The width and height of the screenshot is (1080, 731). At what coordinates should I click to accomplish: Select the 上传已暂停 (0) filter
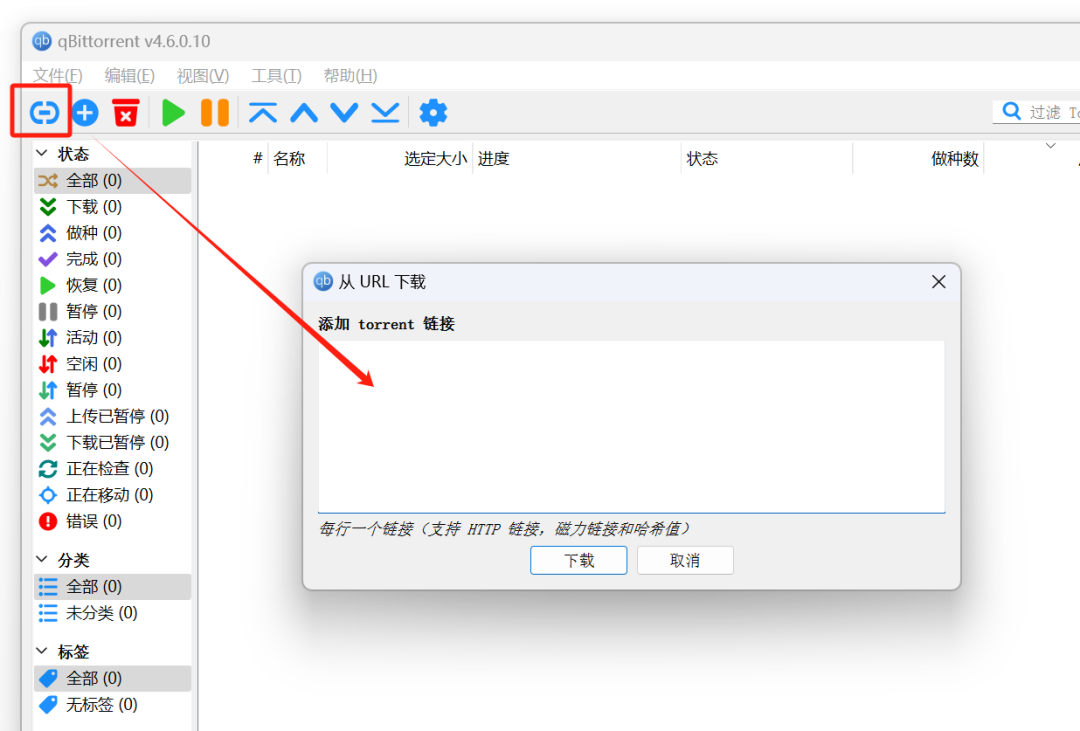click(113, 416)
